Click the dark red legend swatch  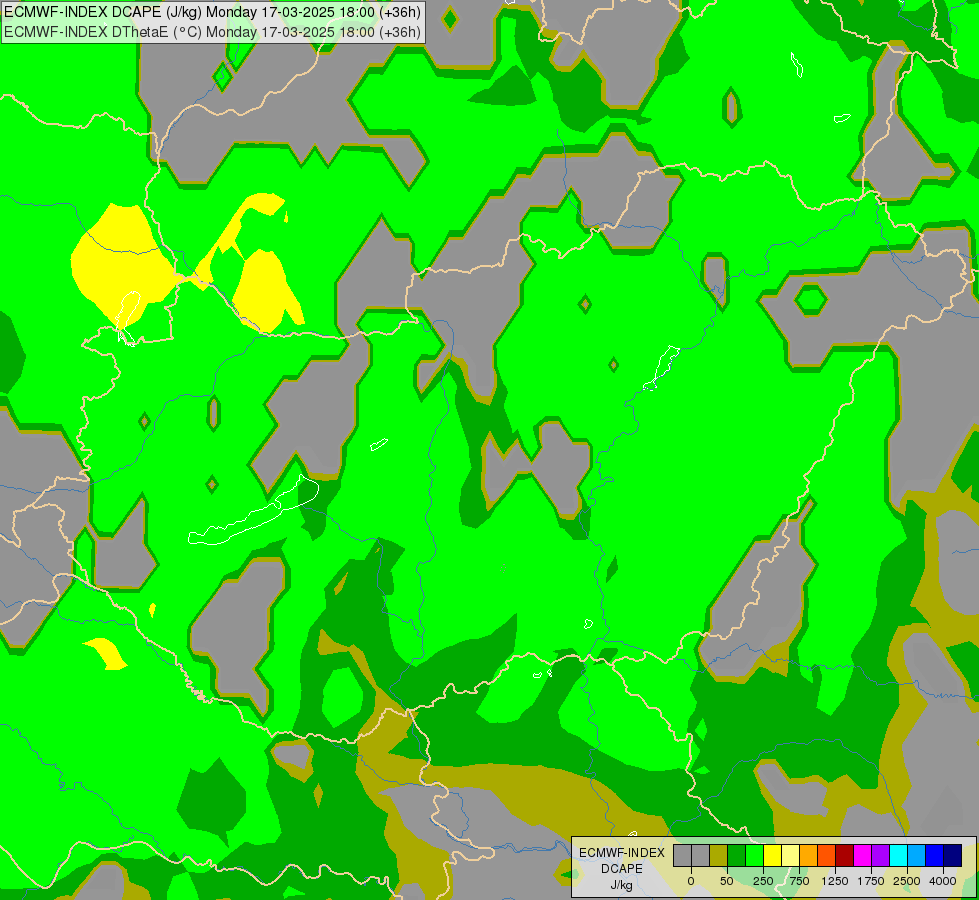point(845,855)
